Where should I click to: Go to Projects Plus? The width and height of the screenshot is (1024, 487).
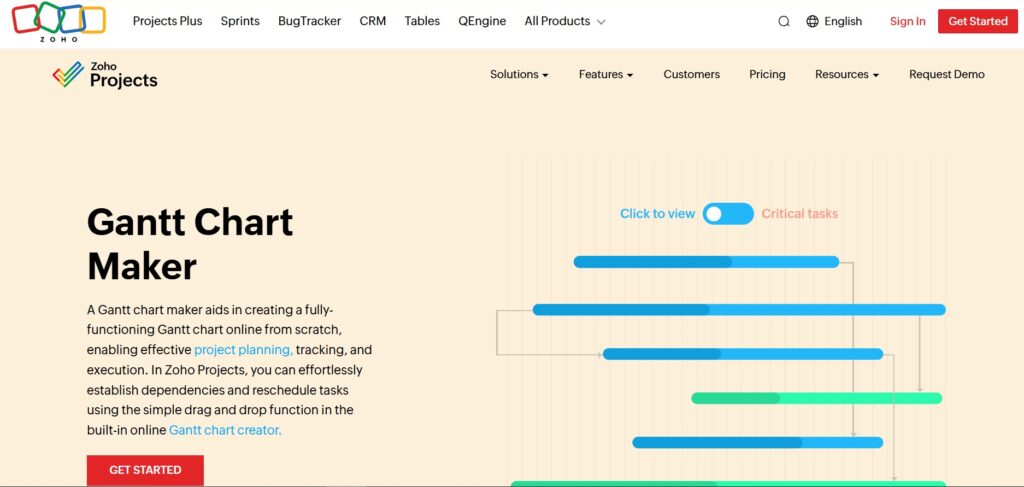pyautogui.click(x=168, y=22)
